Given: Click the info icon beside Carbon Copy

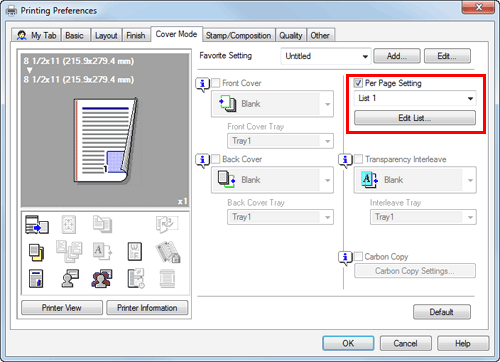Looking at the screenshot, I should pyautogui.click(x=345, y=258).
